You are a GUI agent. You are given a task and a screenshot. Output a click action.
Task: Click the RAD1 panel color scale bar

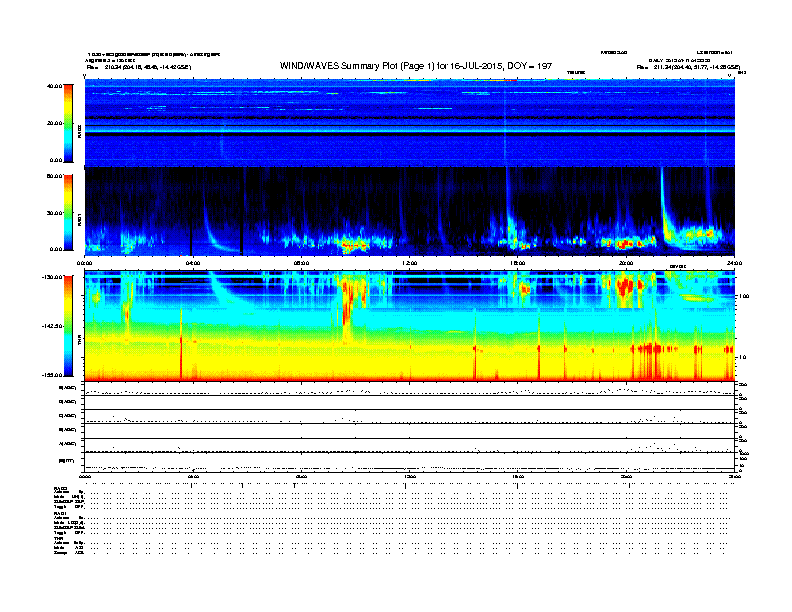coord(68,213)
